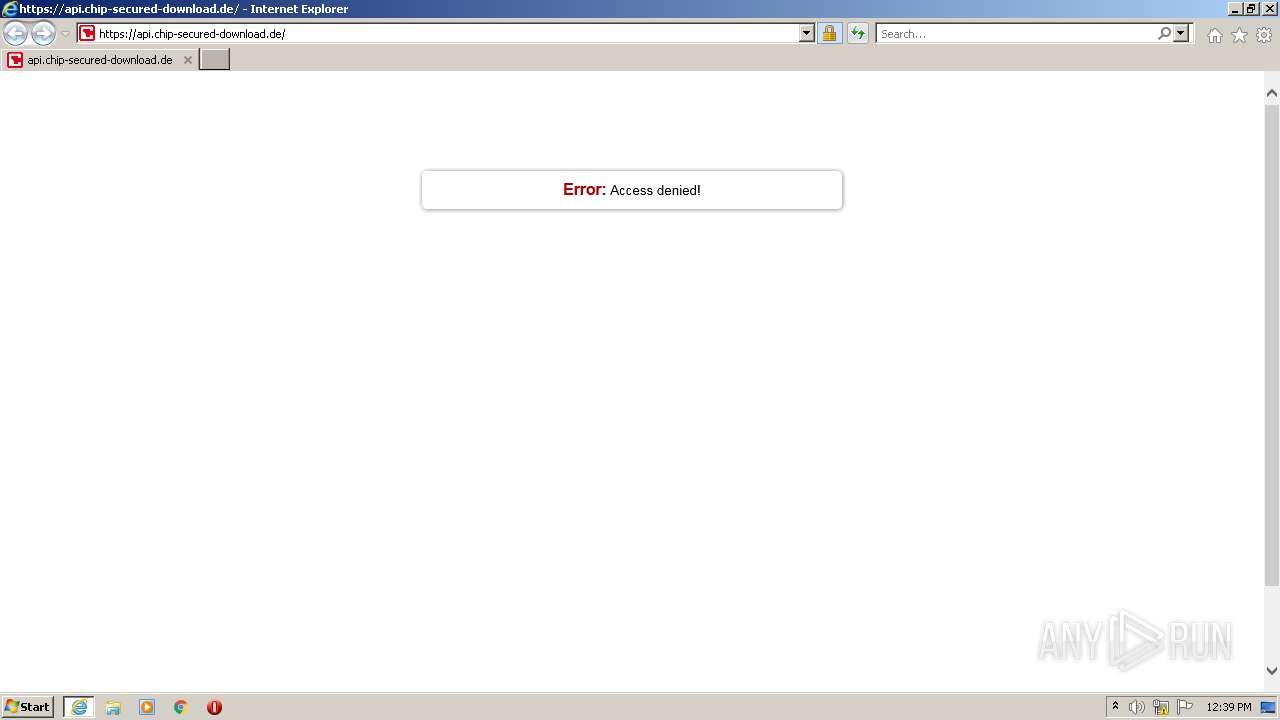Open the recent pages dropdown arrow
This screenshot has height=720, width=1280.
pos(65,34)
